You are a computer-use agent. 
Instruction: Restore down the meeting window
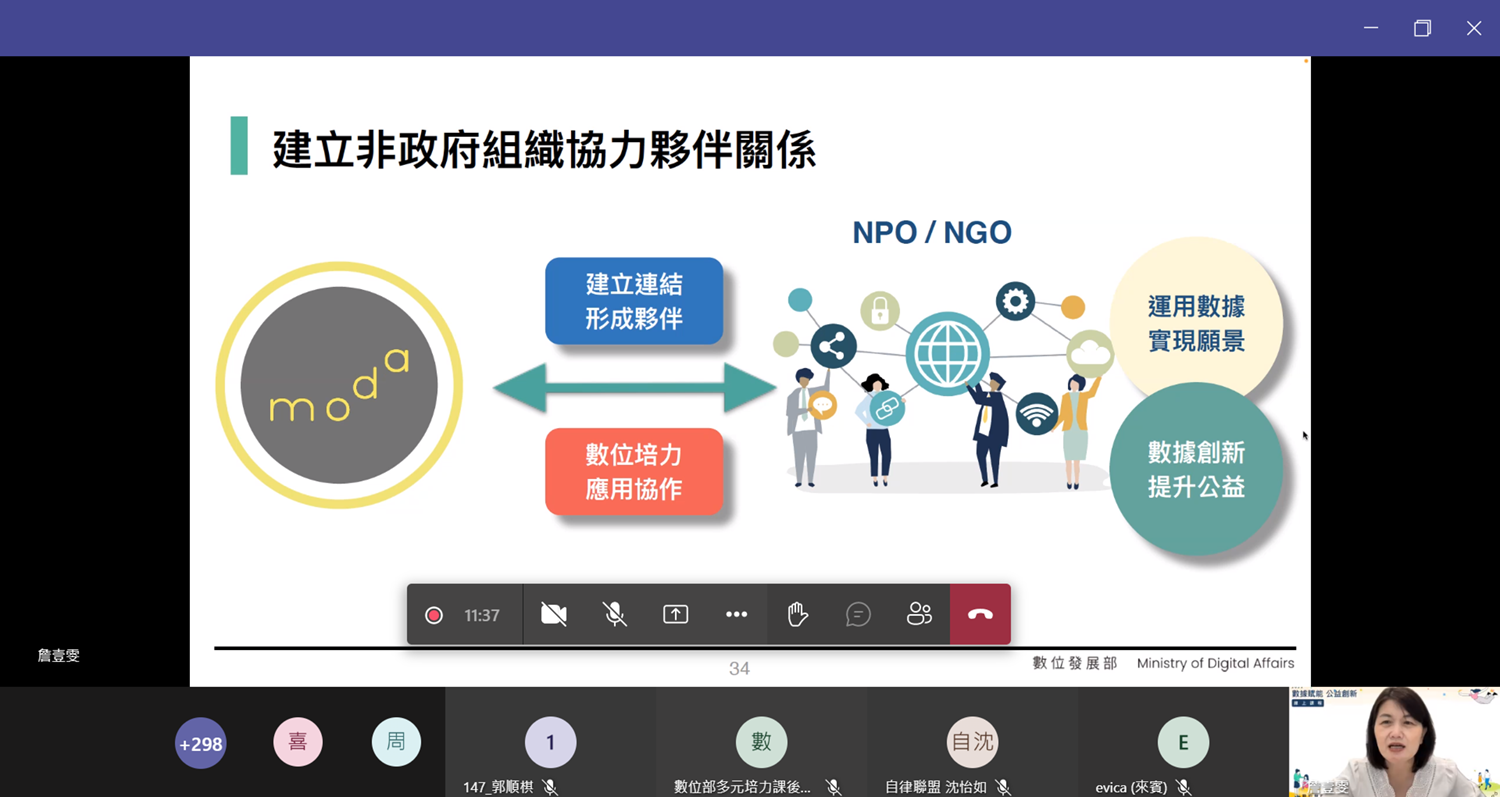click(x=1422, y=28)
